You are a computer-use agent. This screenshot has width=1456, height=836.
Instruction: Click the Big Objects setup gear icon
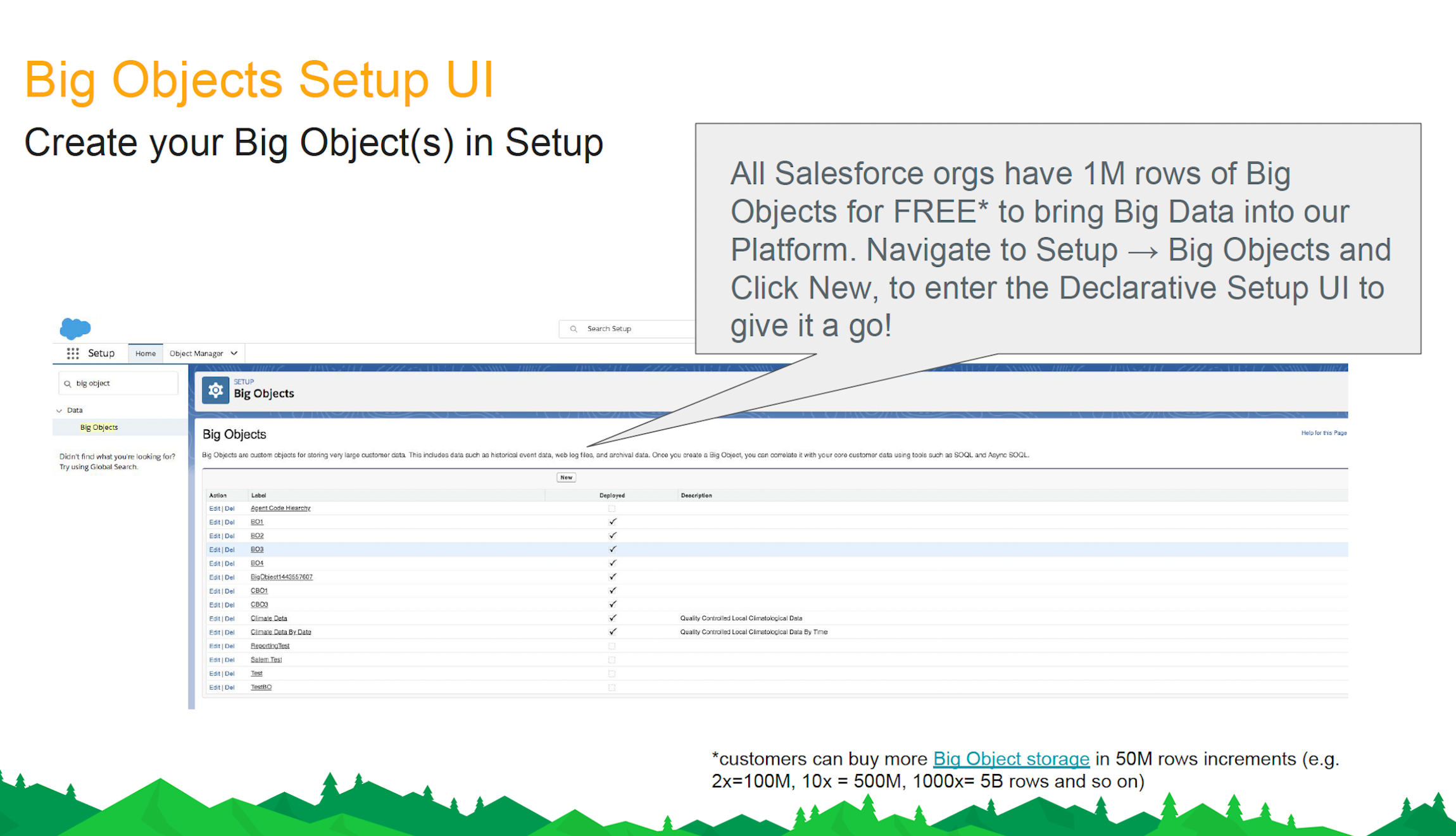(215, 390)
